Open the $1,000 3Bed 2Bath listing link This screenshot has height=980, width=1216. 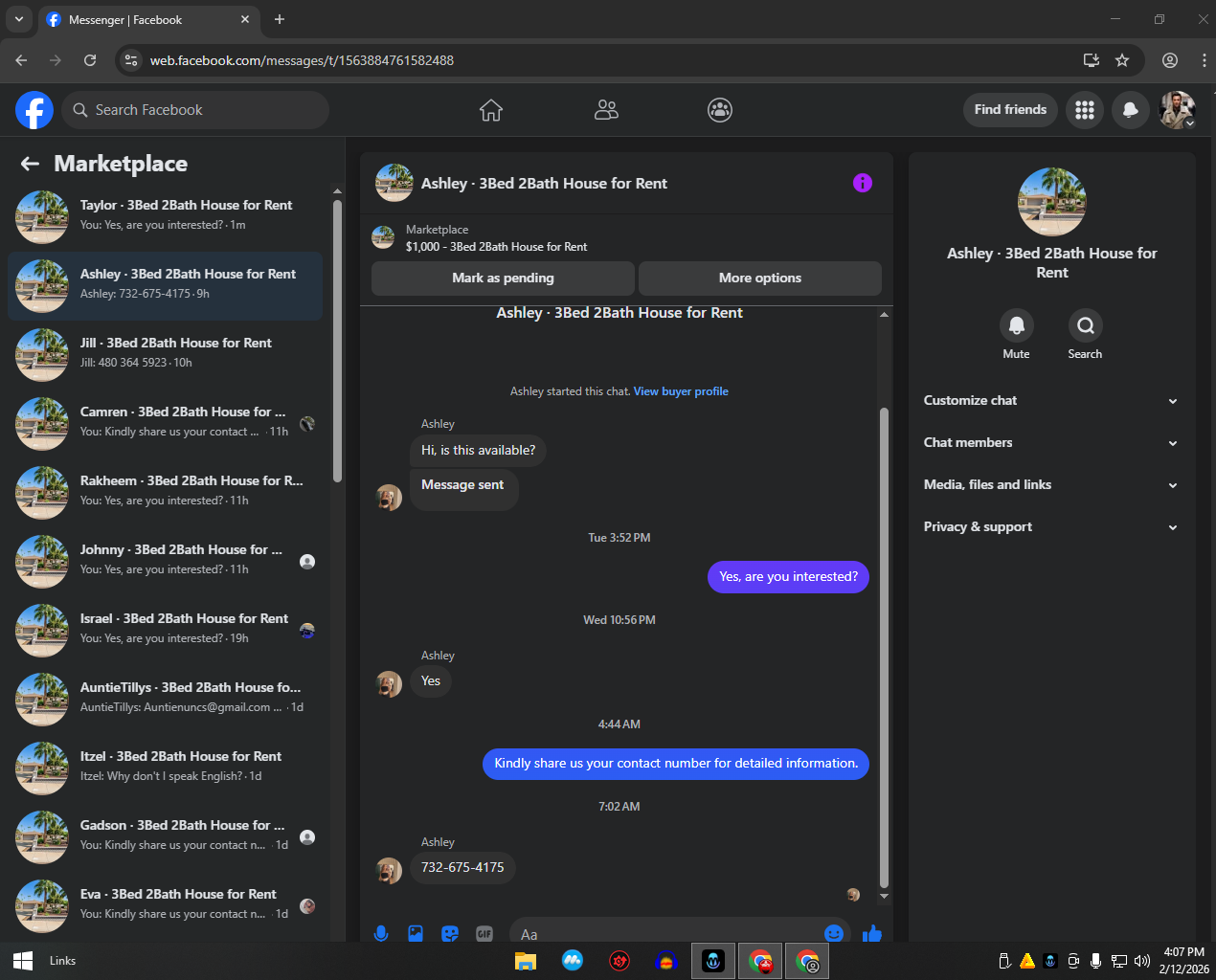coord(496,247)
